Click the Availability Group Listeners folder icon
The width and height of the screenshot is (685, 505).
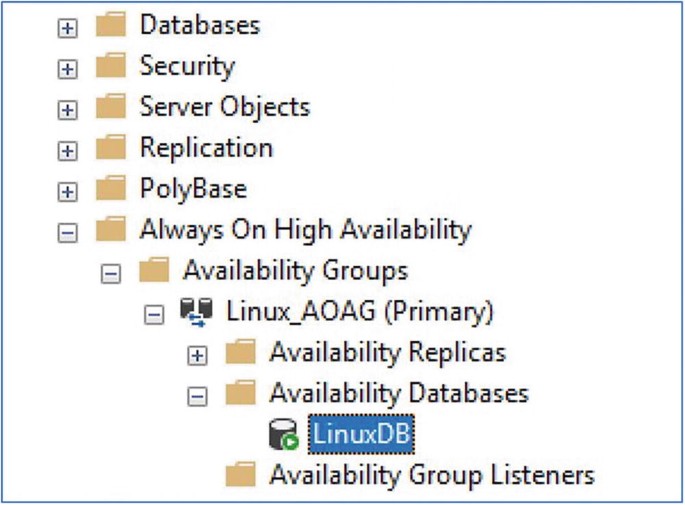point(241,476)
